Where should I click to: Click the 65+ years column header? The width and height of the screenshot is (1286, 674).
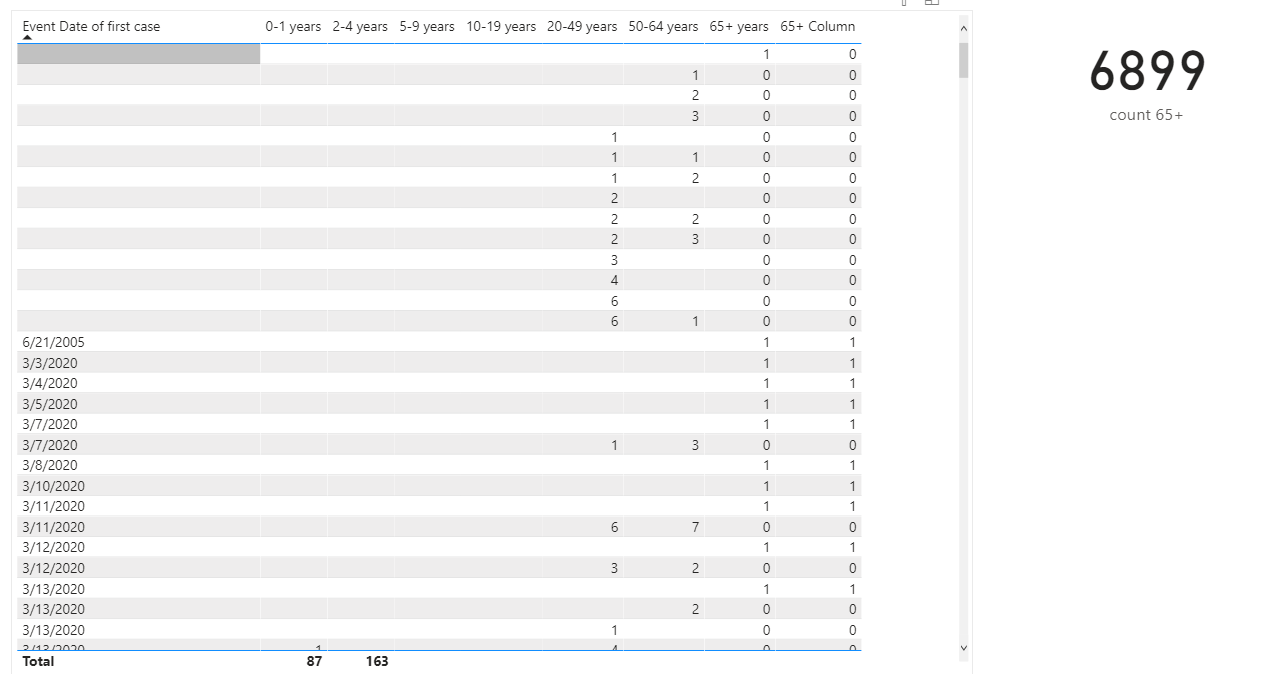coord(739,26)
